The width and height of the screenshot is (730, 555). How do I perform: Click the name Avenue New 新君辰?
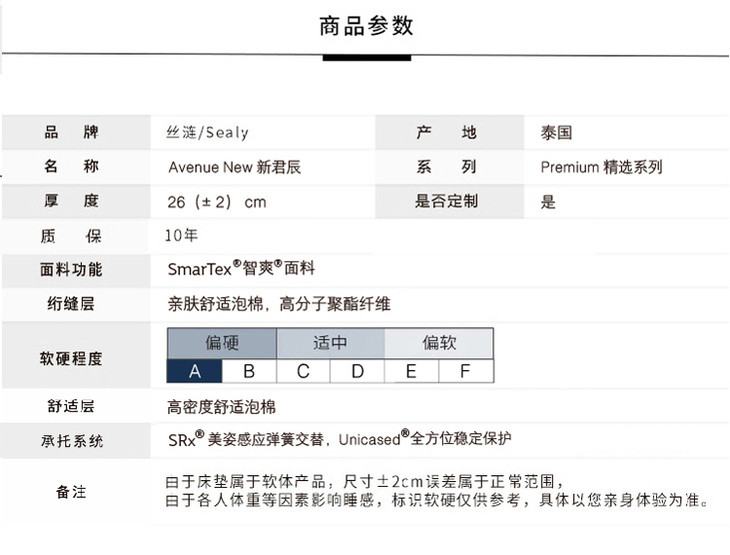point(235,167)
